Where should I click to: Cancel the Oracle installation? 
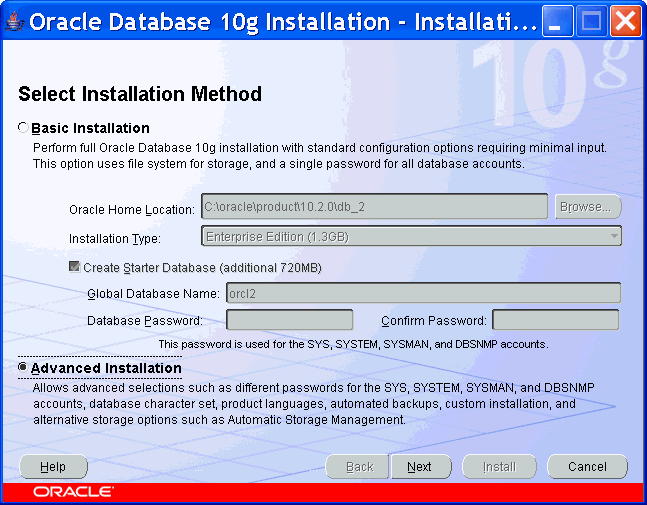pos(587,467)
